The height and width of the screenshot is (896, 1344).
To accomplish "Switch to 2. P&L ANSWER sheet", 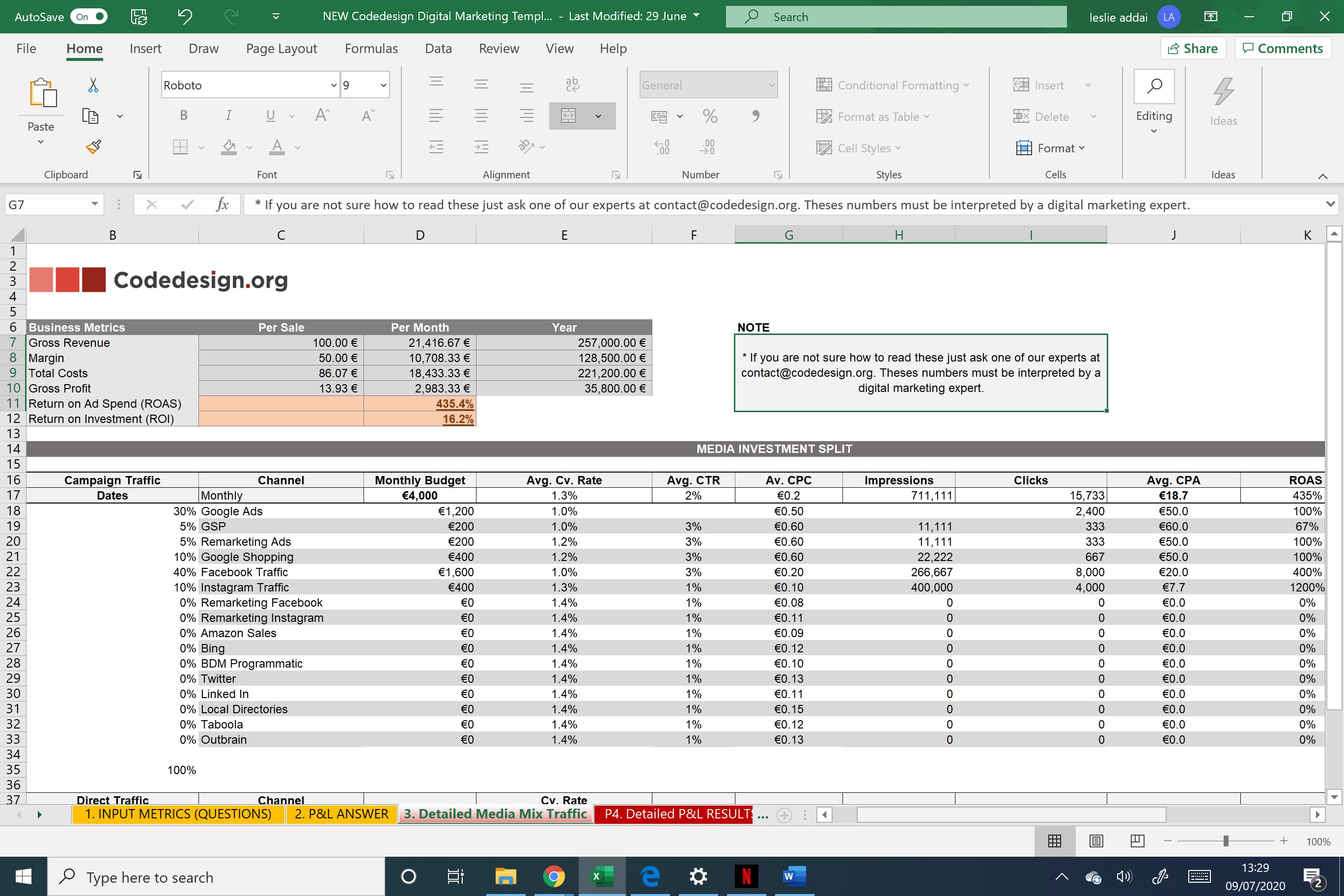I will click(341, 813).
